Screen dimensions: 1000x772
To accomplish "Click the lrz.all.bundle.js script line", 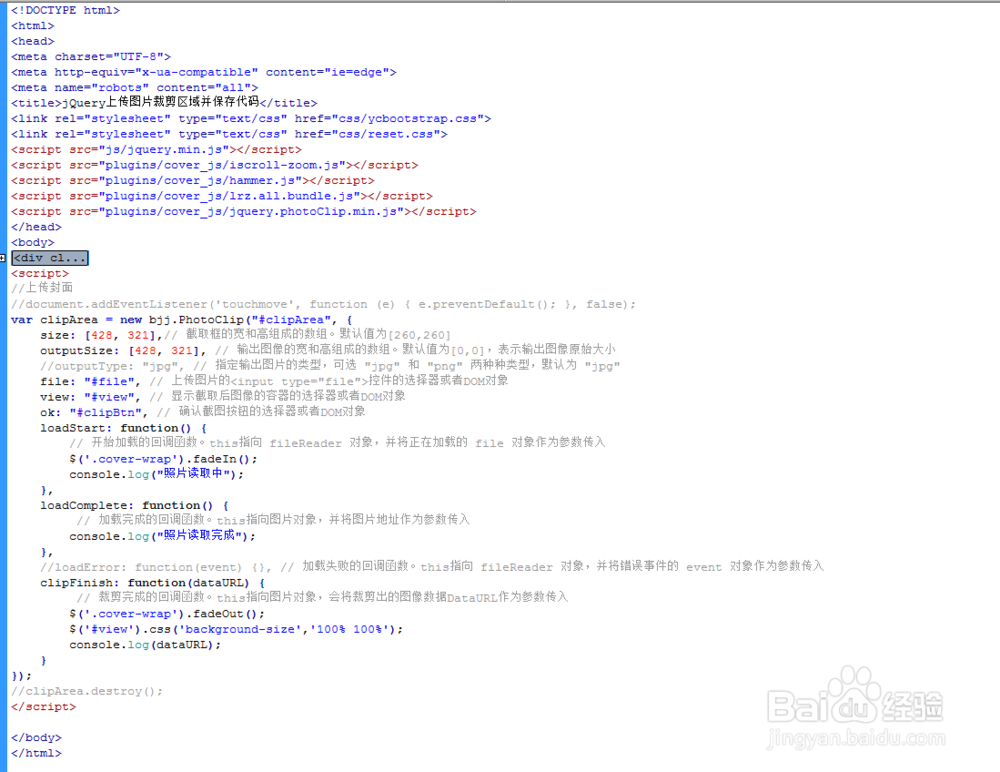I will (221, 196).
